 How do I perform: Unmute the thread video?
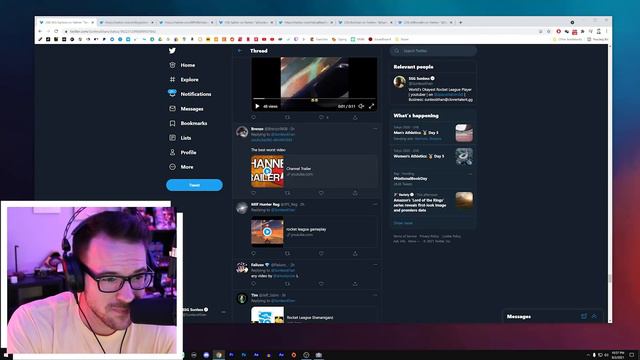pyautogui.click(x=361, y=106)
